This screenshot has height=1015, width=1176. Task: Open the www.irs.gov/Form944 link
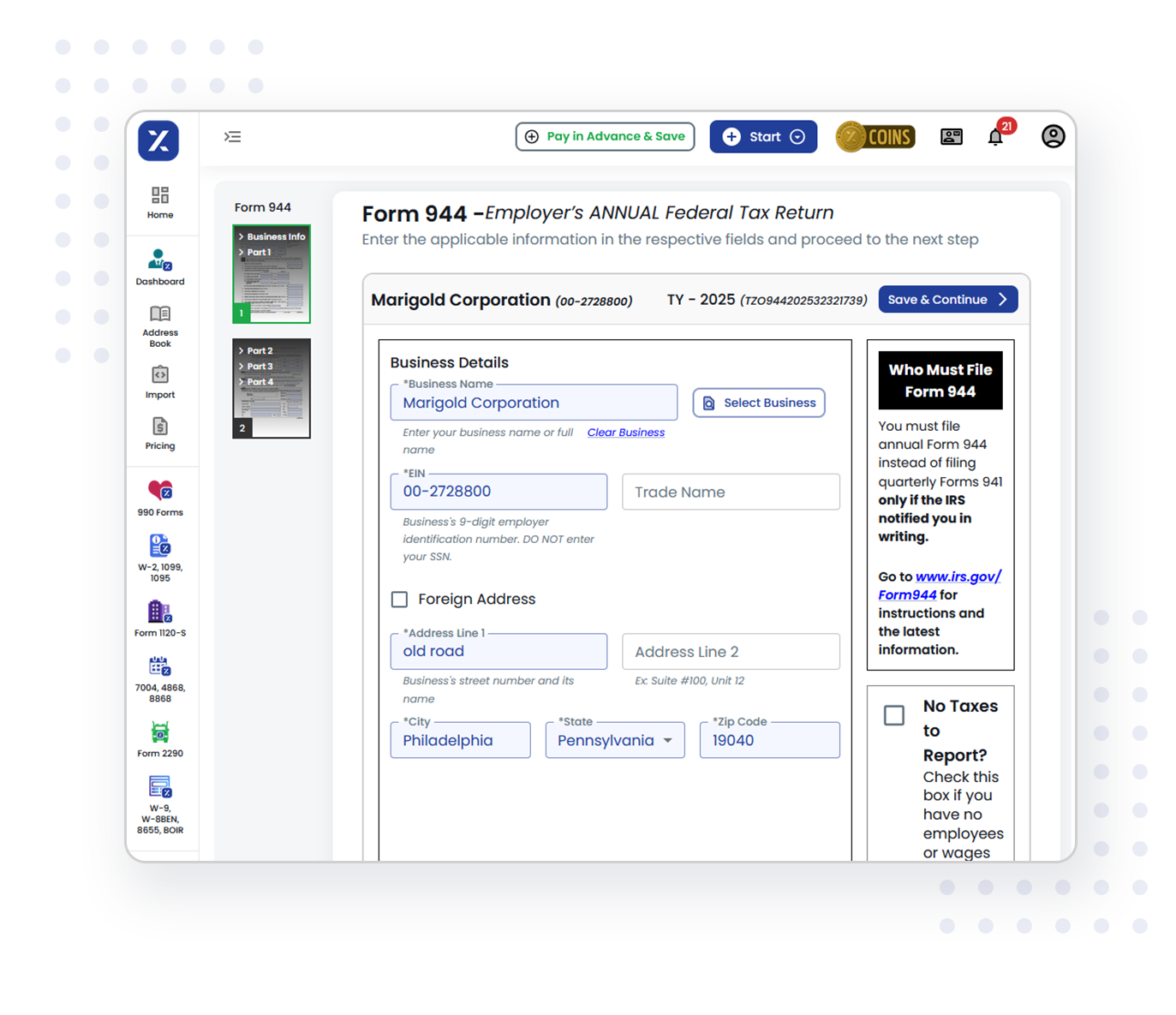tap(939, 585)
